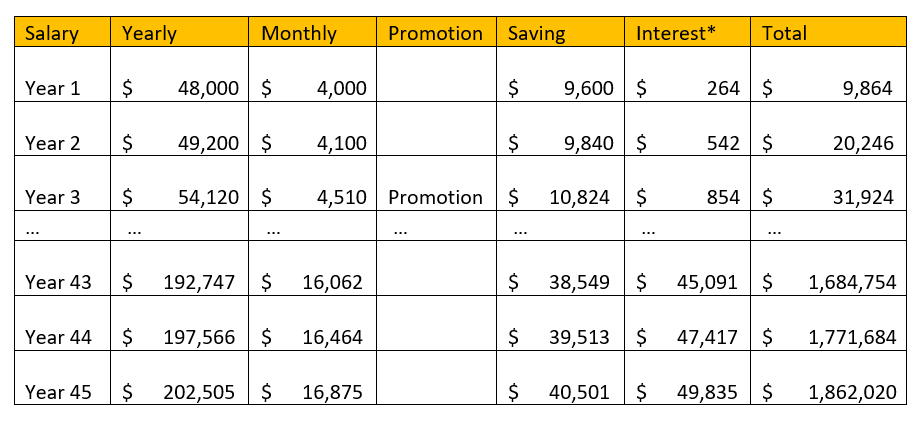This screenshot has width=924, height=424.
Task: Select the Salary header cell
Action: pyautogui.click(x=62, y=32)
